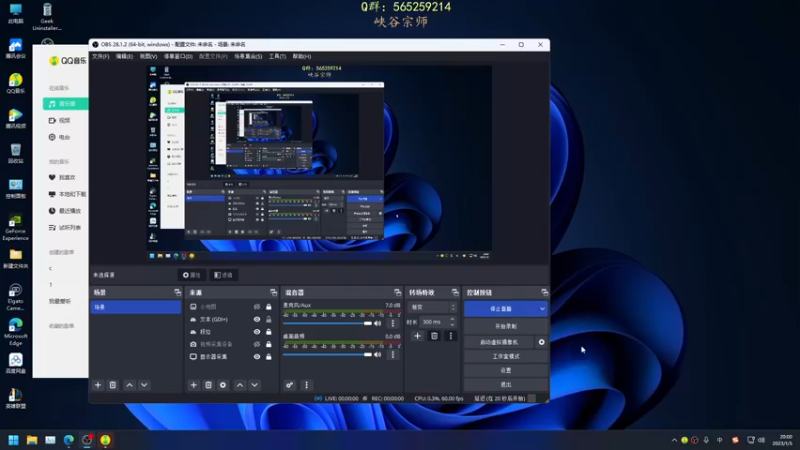Open the 渐变 transition type dropdown
Screen dimensions: 800x450
(432, 307)
